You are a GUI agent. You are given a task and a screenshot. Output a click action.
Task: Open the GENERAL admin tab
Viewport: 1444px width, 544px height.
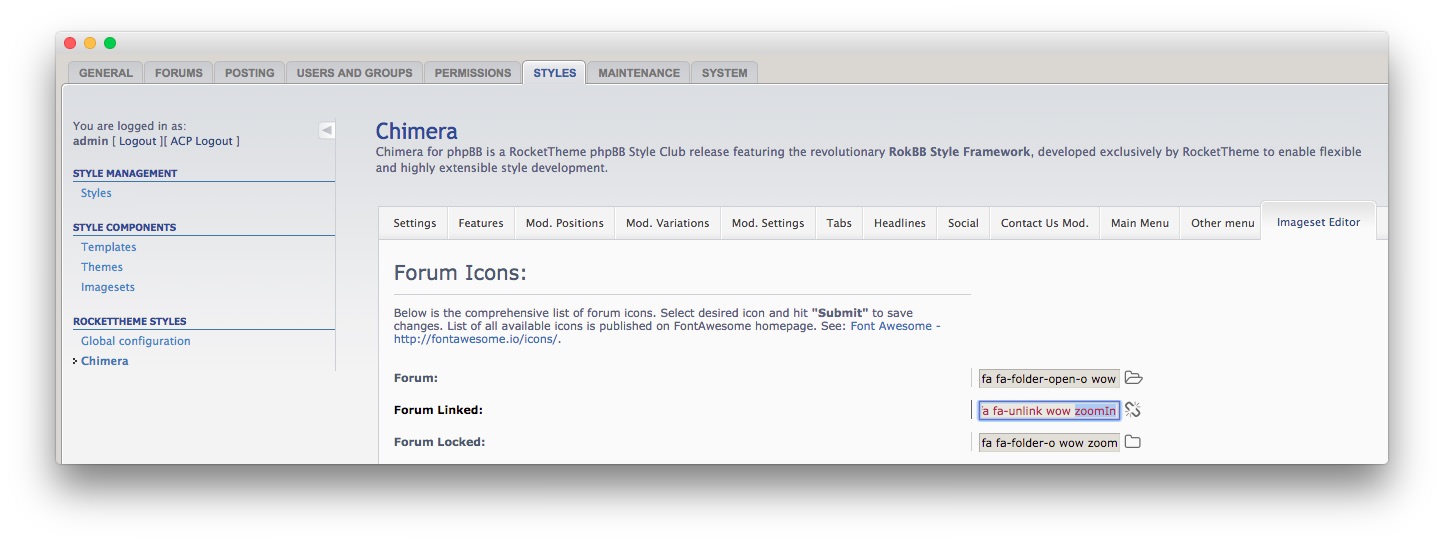[x=106, y=73]
